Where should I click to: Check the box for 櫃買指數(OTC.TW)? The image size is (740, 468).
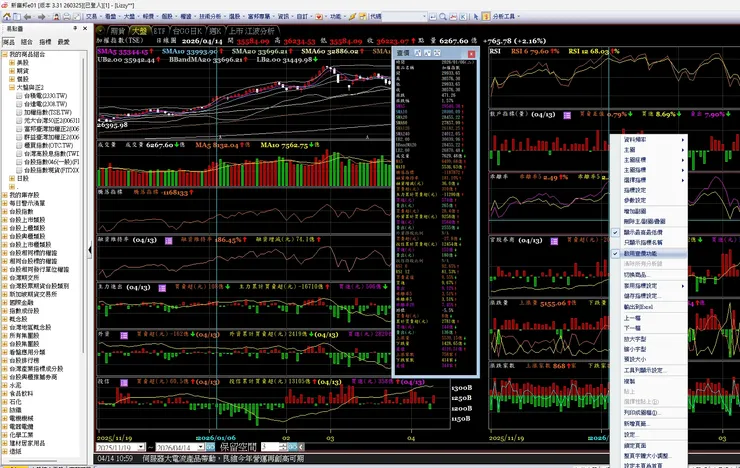[19, 145]
